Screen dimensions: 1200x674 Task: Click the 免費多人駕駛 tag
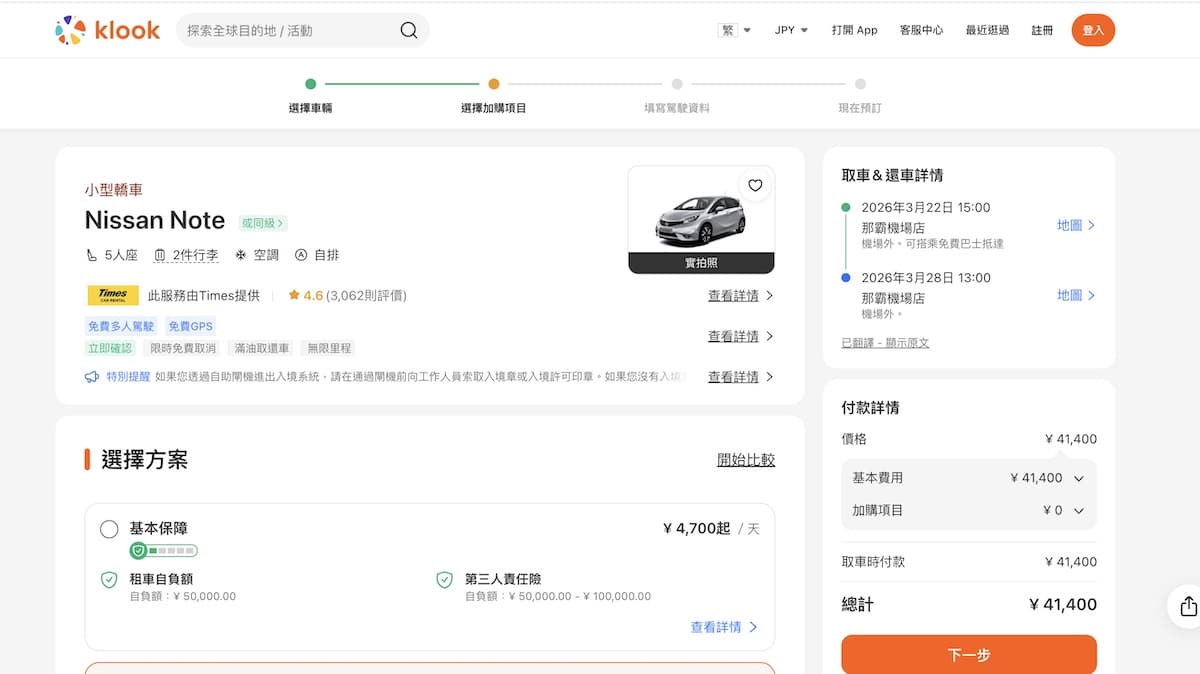click(122, 326)
